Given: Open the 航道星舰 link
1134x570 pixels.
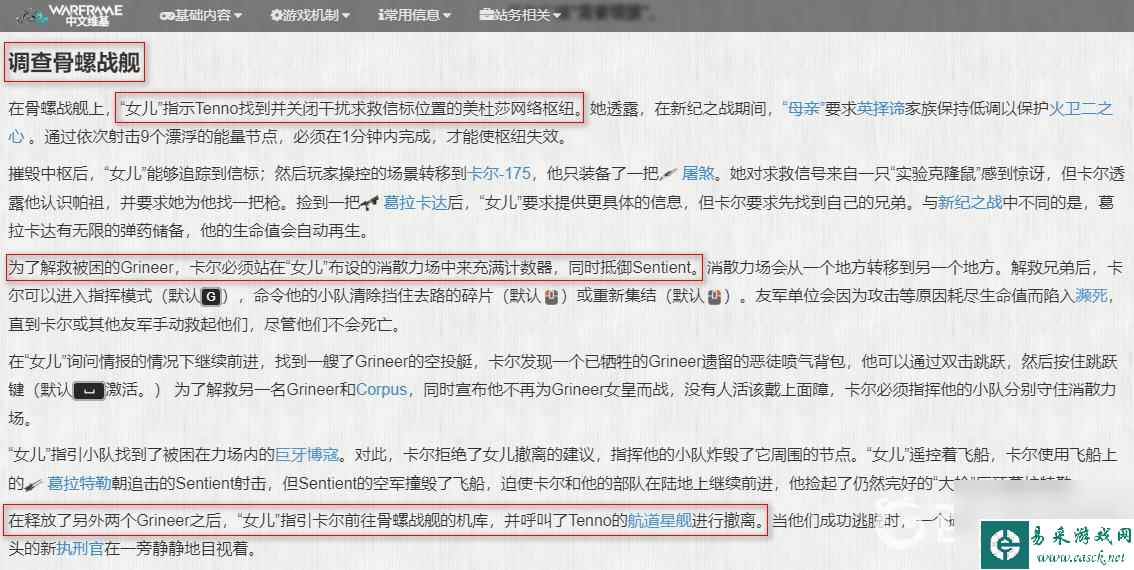Looking at the screenshot, I should click(659, 521).
